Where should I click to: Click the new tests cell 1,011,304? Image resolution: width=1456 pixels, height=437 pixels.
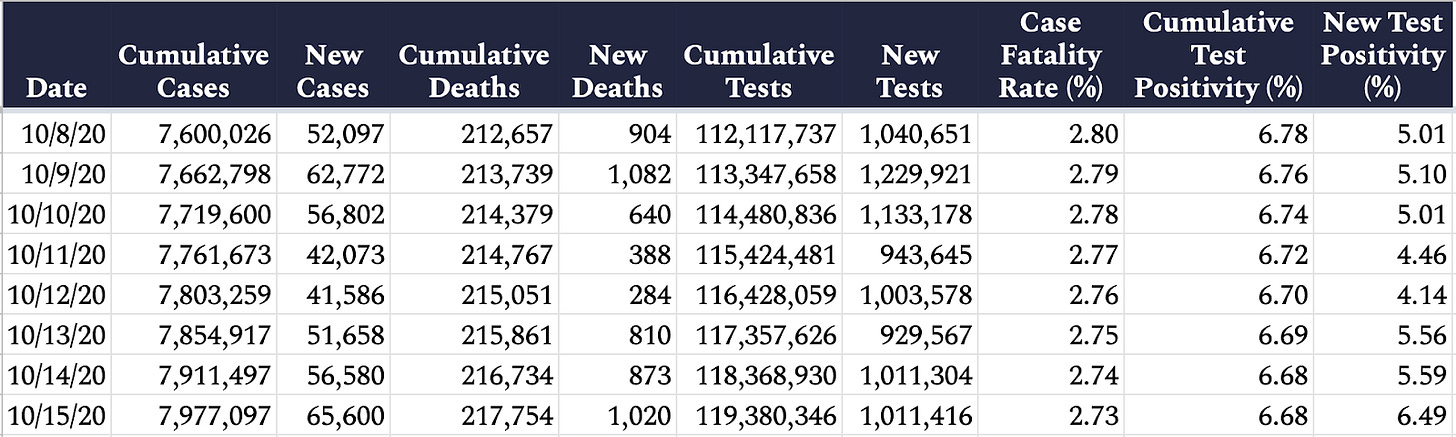[910, 376]
